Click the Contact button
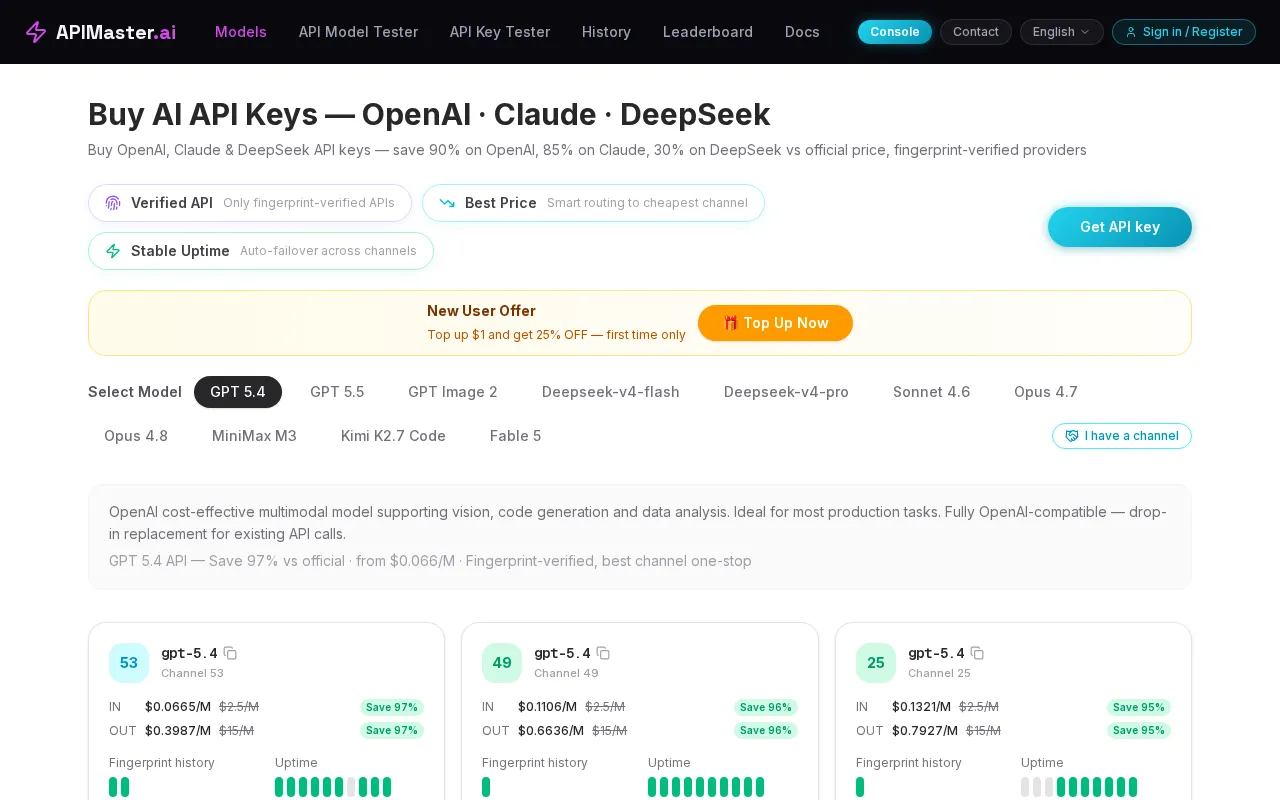 [x=976, y=32]
